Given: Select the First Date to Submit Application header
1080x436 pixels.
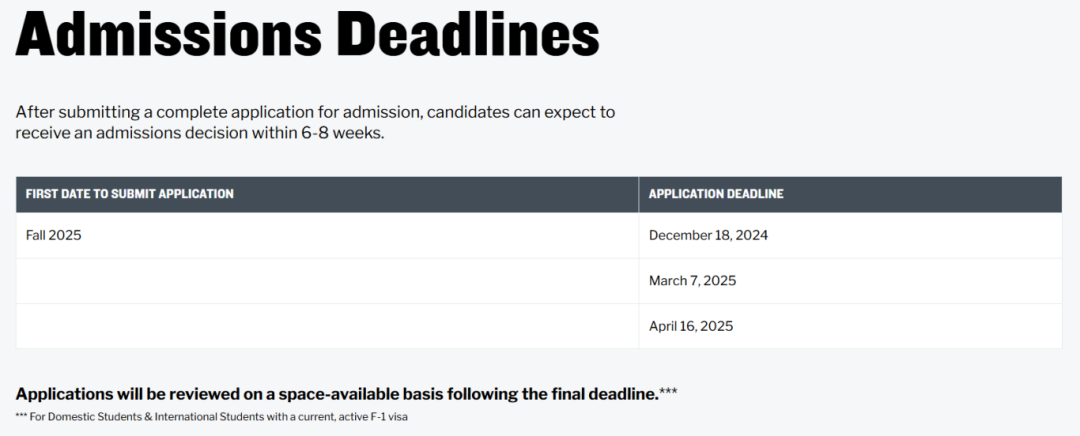Looking at the screenshot, I should (x=327, y=194).
